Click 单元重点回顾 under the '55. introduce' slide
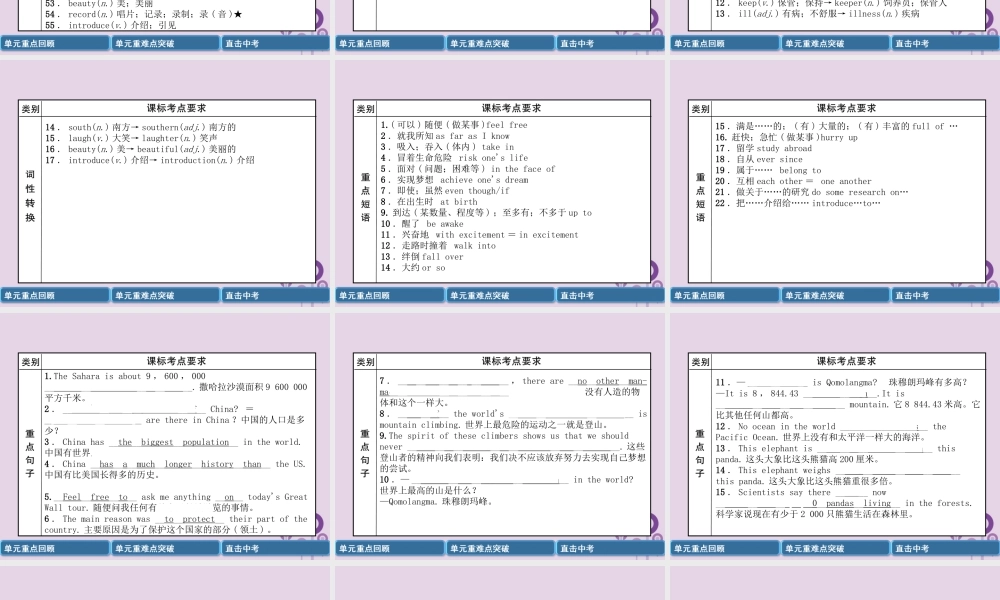 [x=55, y=43]
